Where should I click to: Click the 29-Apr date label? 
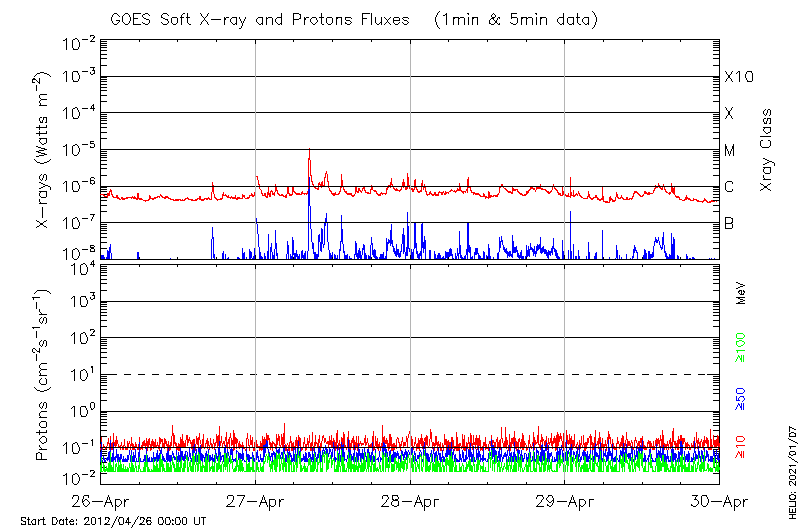click(565, 502)
